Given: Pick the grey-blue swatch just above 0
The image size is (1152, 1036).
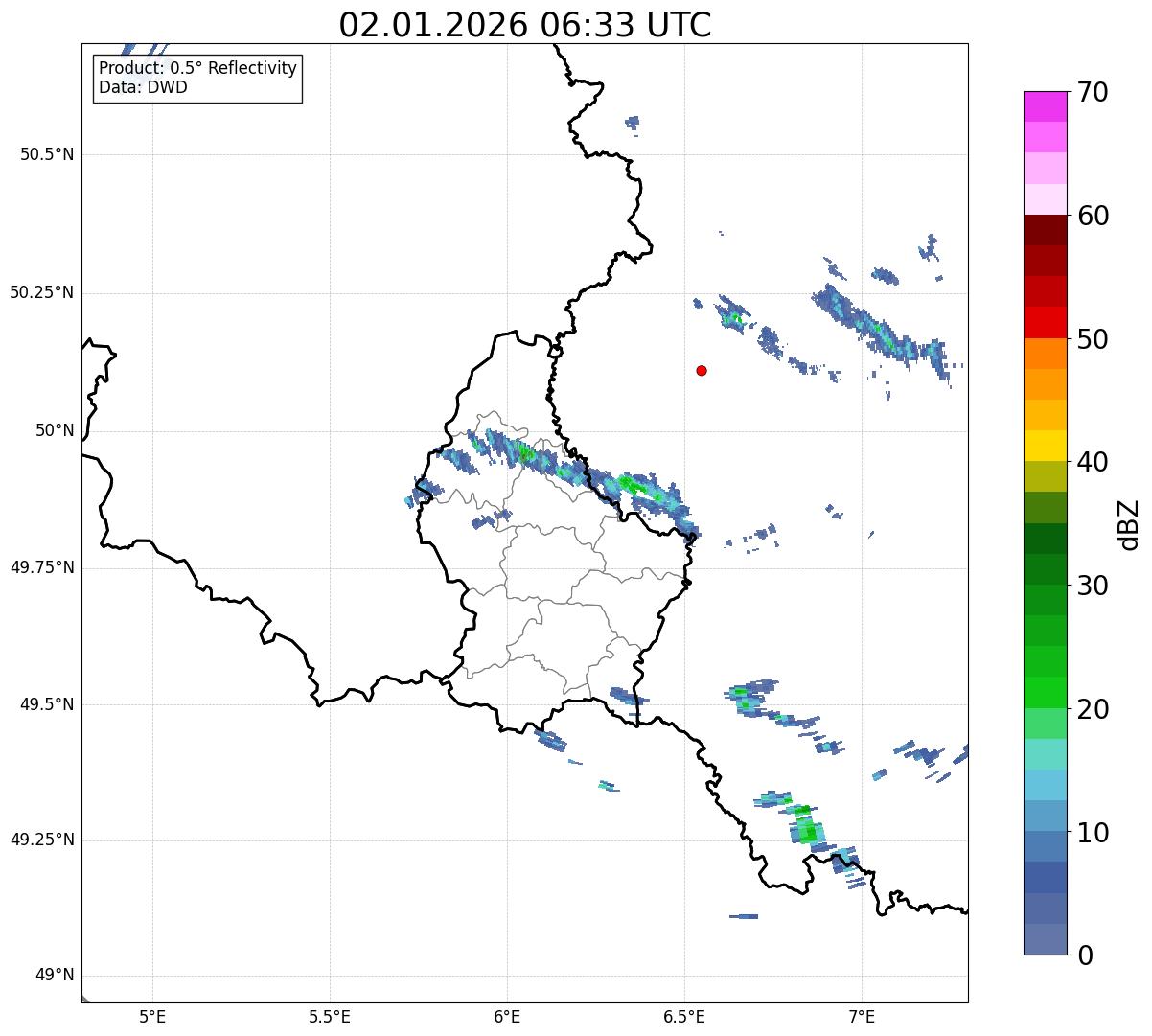Looking at the screenshot, I should (x=1045, y=939).
